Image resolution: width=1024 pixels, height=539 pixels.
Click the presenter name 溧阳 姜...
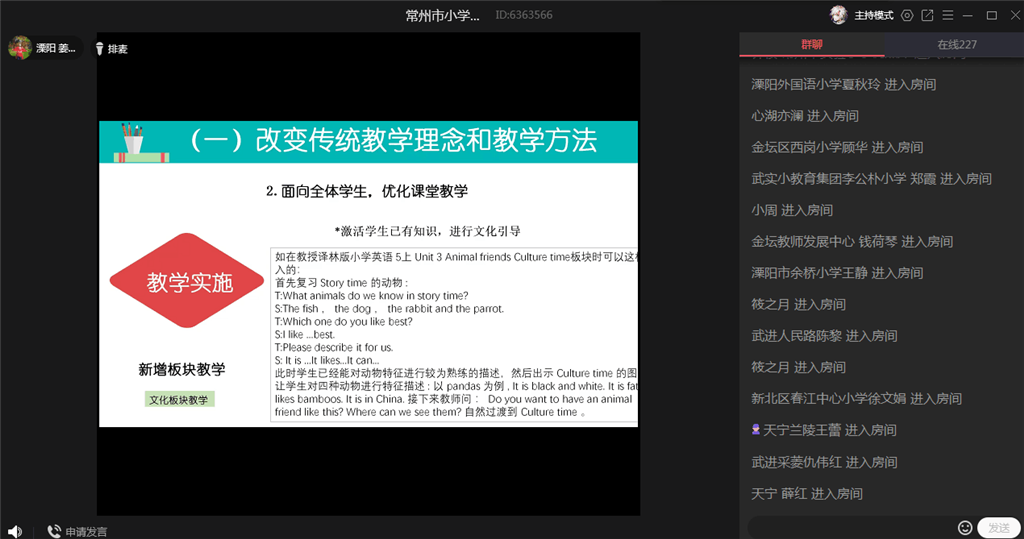(x=56, y=48)
